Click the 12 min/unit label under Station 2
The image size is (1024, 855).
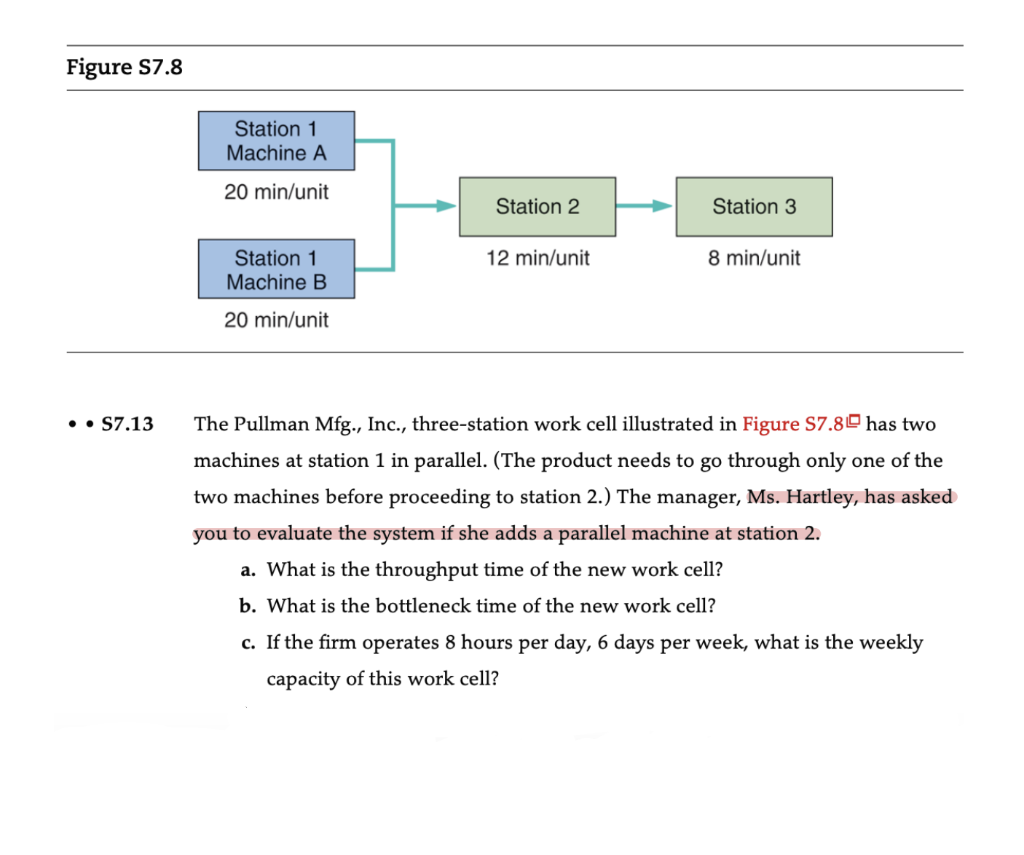(x=537, y=258)
